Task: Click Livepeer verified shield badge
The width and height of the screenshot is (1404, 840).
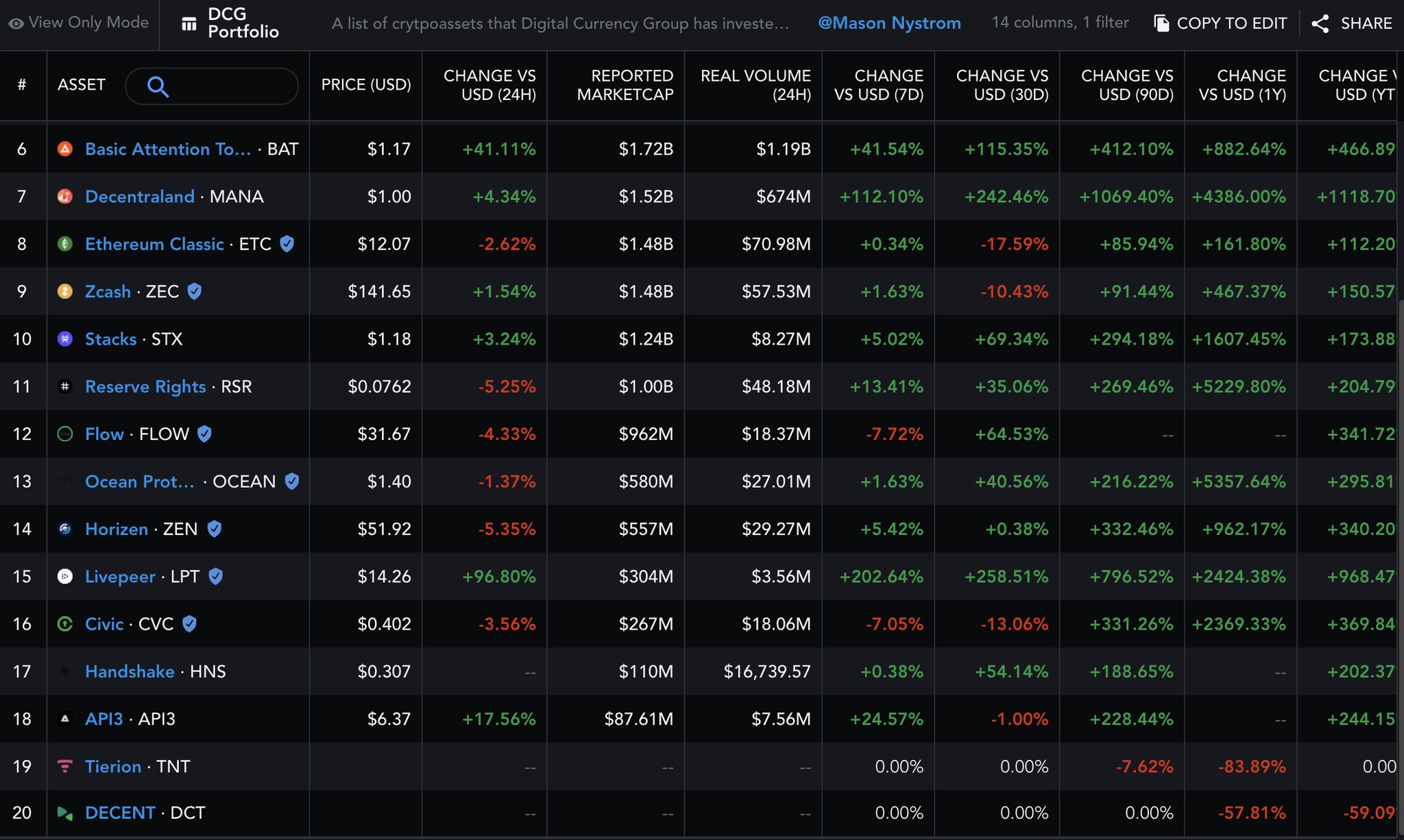Action: 215,576
